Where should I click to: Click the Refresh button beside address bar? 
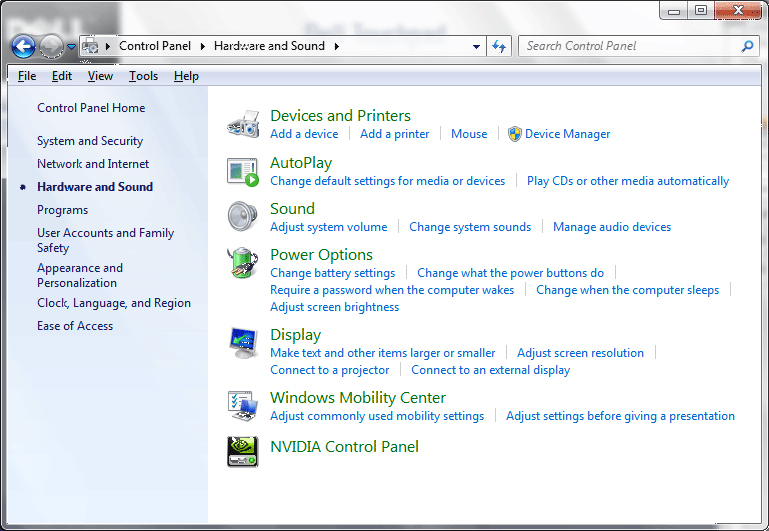click(499, 46)
